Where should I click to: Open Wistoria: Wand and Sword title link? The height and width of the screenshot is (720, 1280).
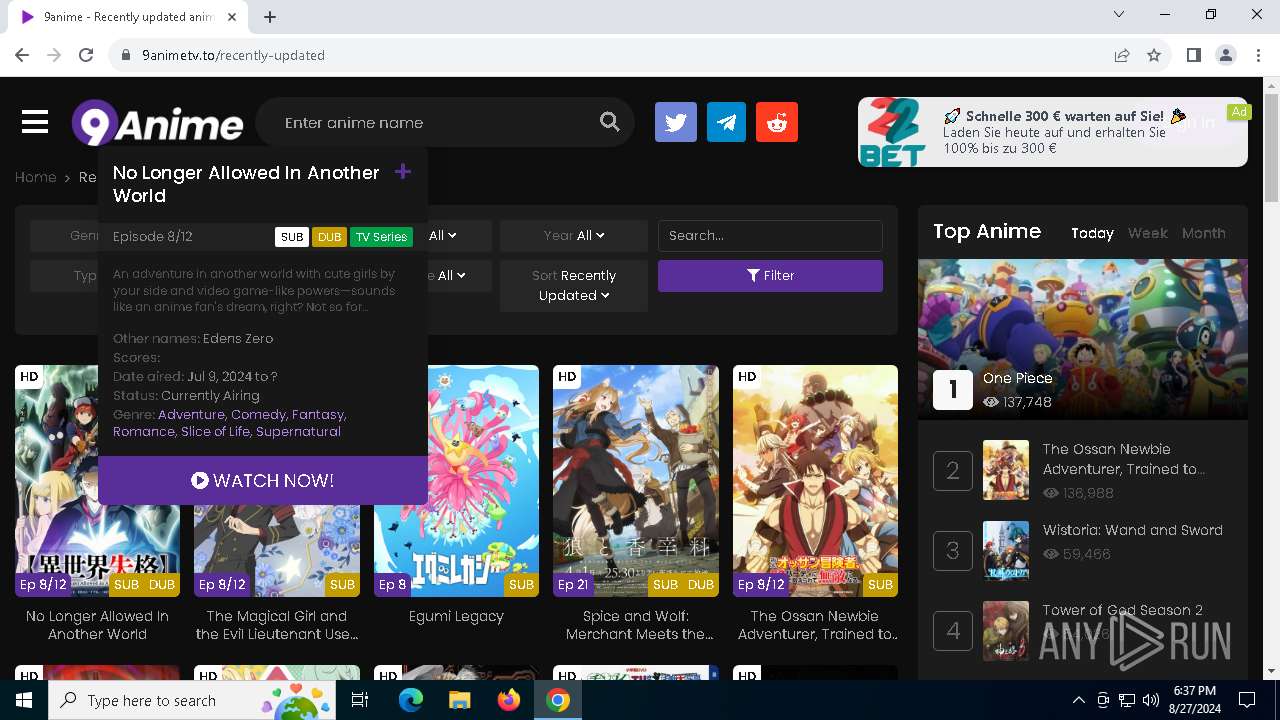pos(1132,530)
